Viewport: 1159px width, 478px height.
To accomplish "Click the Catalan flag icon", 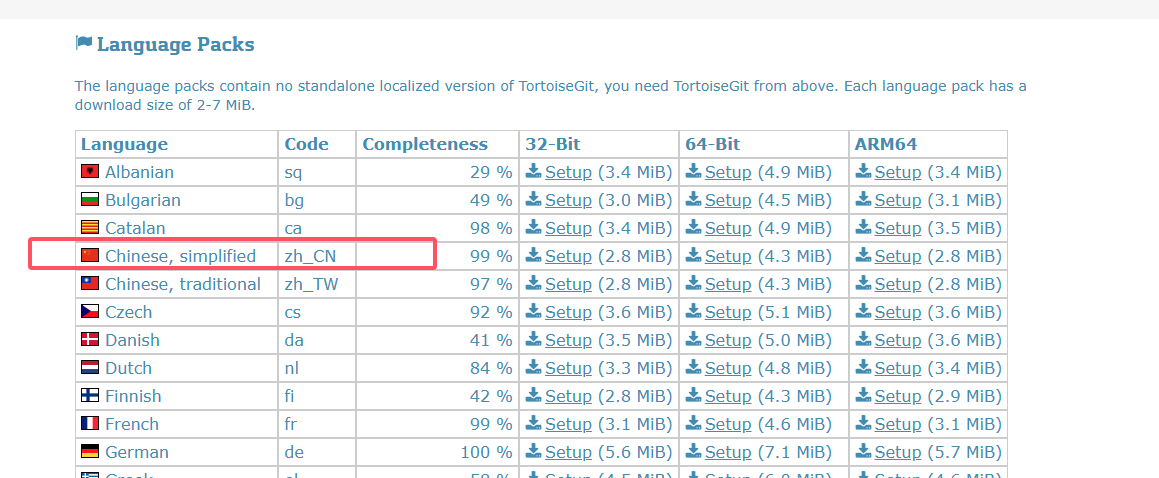I will pyautogui.click(x=89, y=228).
